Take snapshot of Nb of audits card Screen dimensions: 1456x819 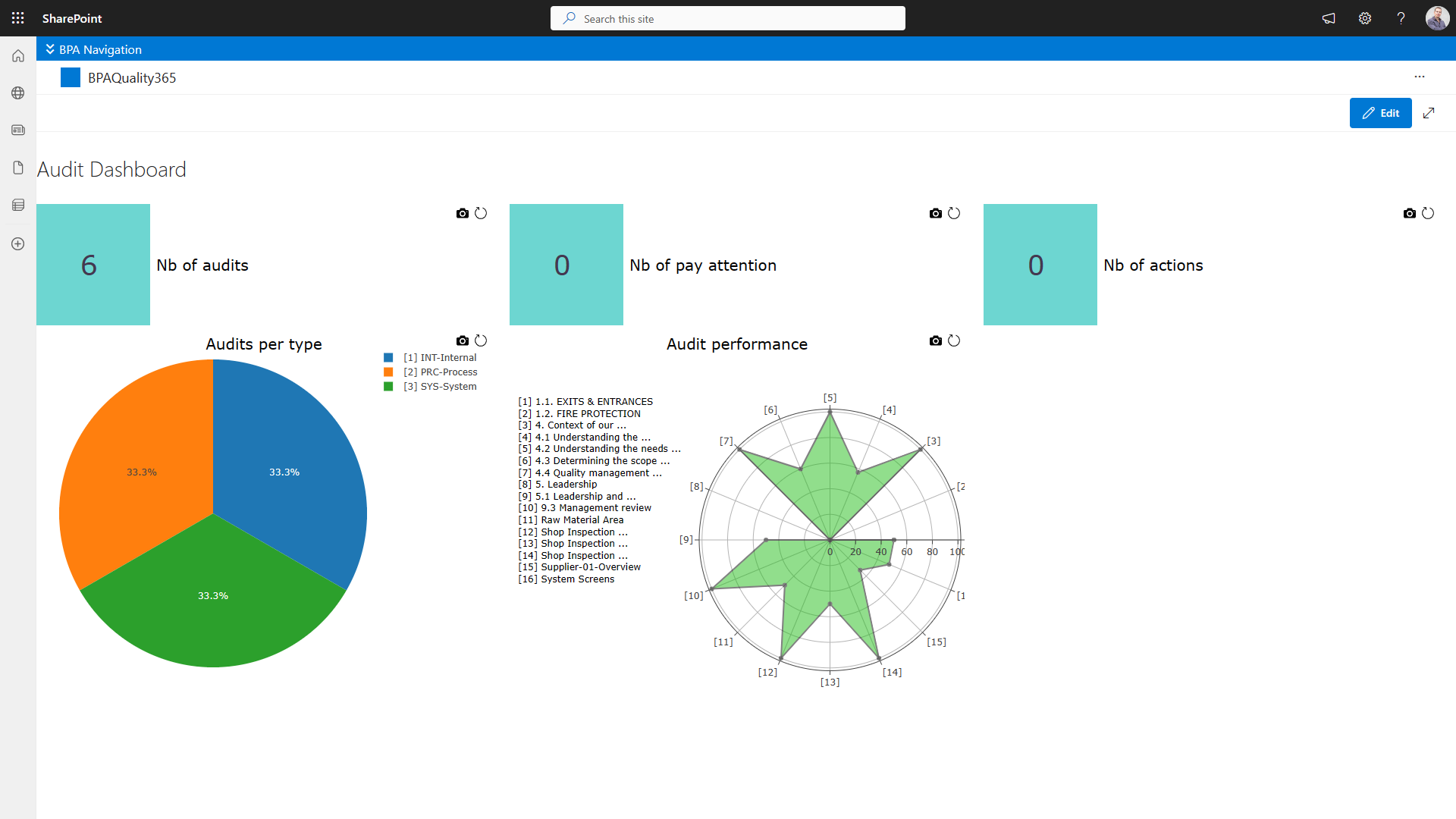(x=463, y=213)
